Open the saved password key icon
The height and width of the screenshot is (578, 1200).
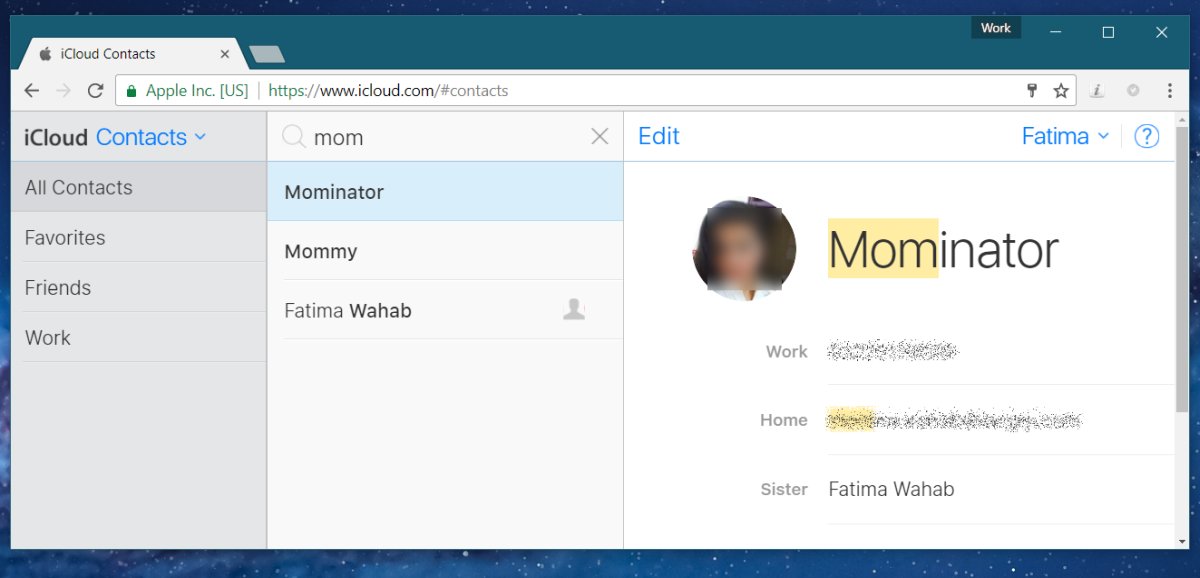tap(1033, 91)
